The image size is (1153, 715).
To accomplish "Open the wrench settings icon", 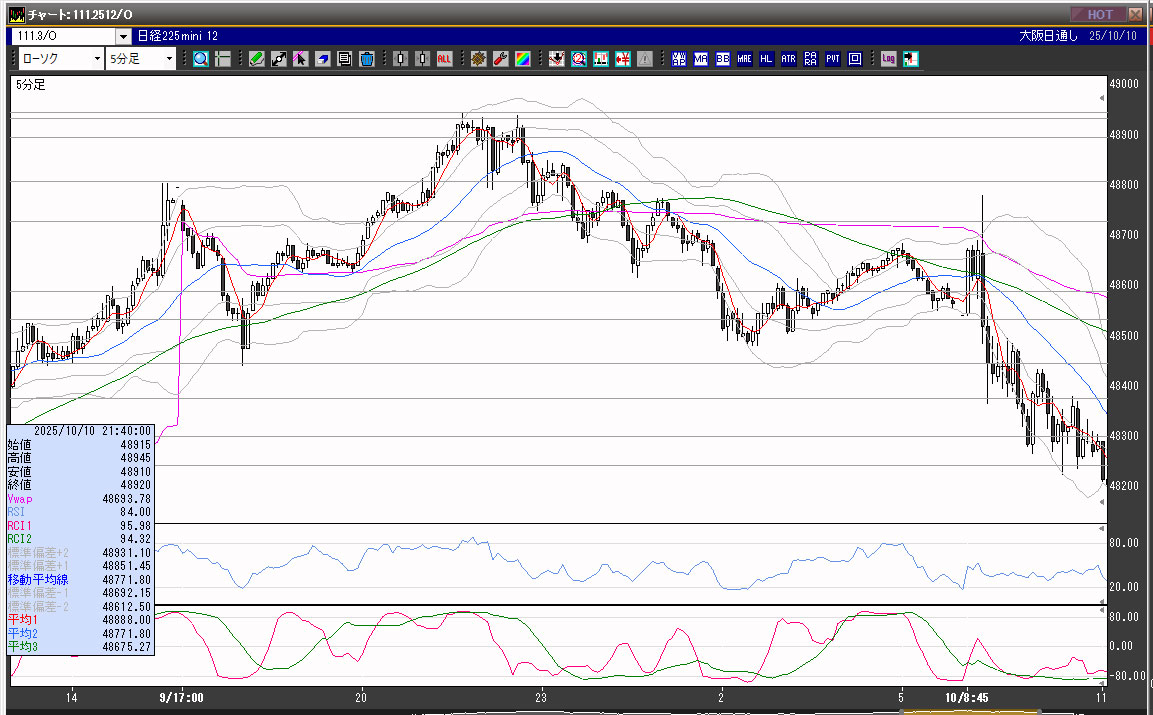I will pyautogui.click(x=500, y=59).
